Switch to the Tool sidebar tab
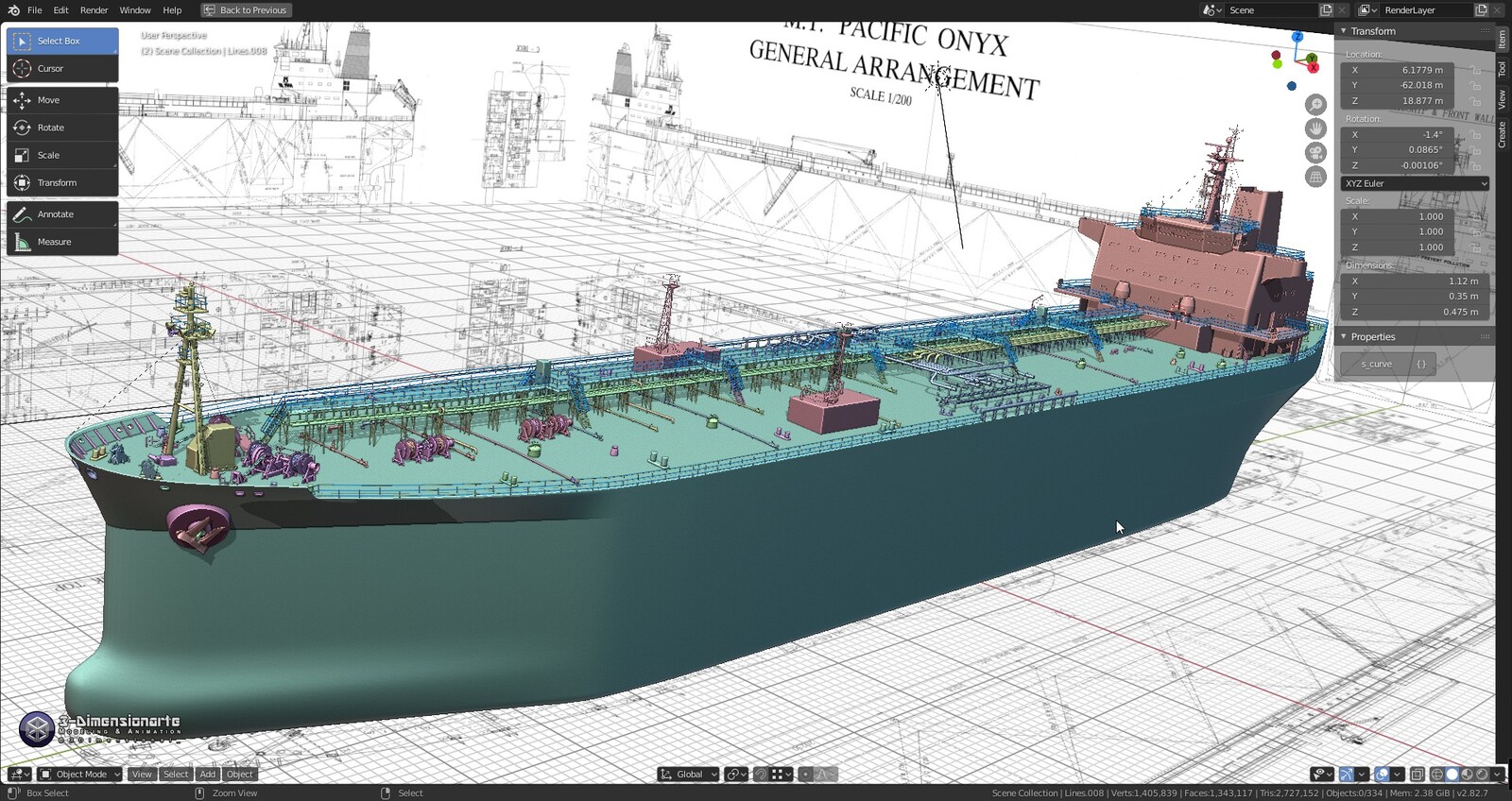The height and width of the screenshot is (801, 1512). pyautogui.click(x=1503, y=69)
